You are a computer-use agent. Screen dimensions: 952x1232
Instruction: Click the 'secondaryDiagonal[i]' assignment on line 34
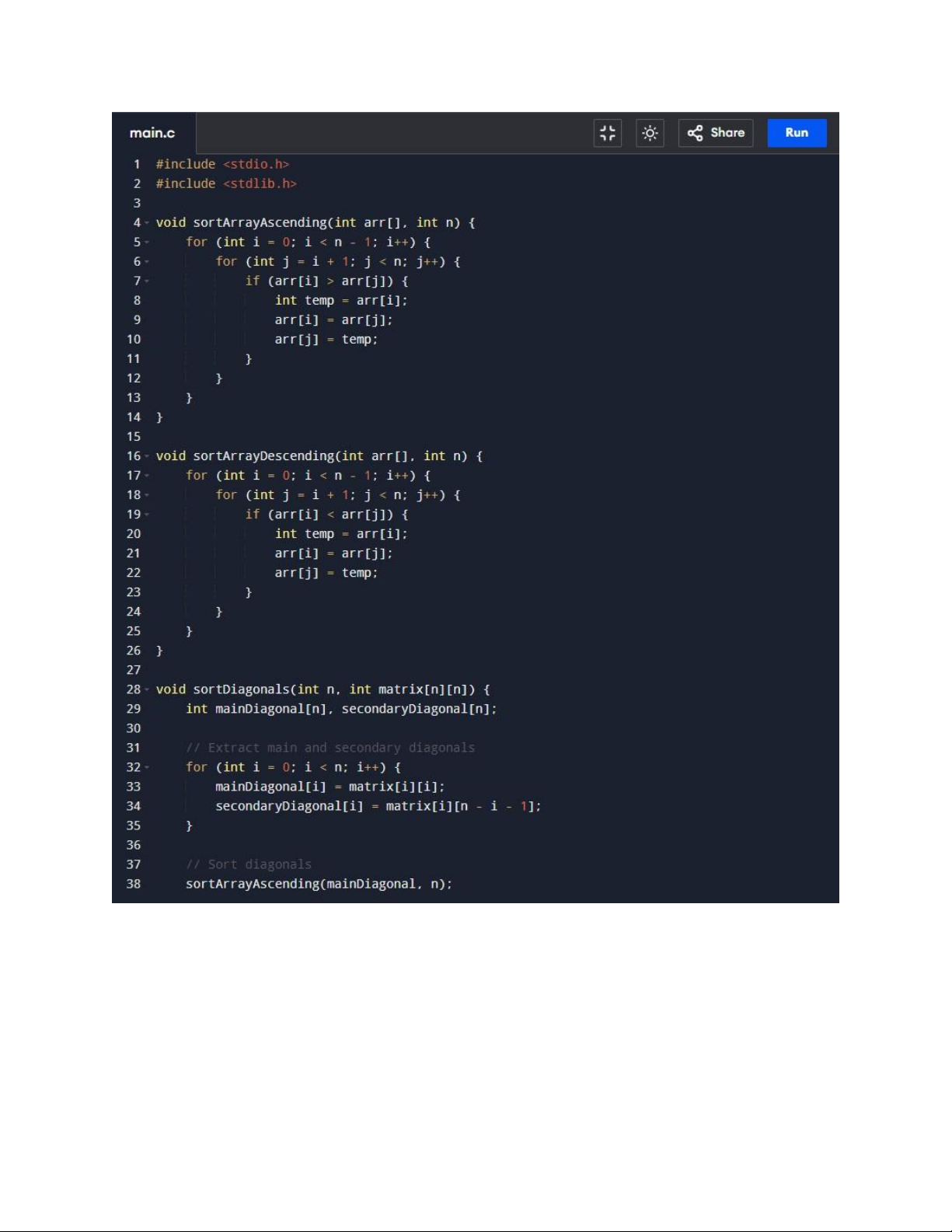(x=378, y=805)
